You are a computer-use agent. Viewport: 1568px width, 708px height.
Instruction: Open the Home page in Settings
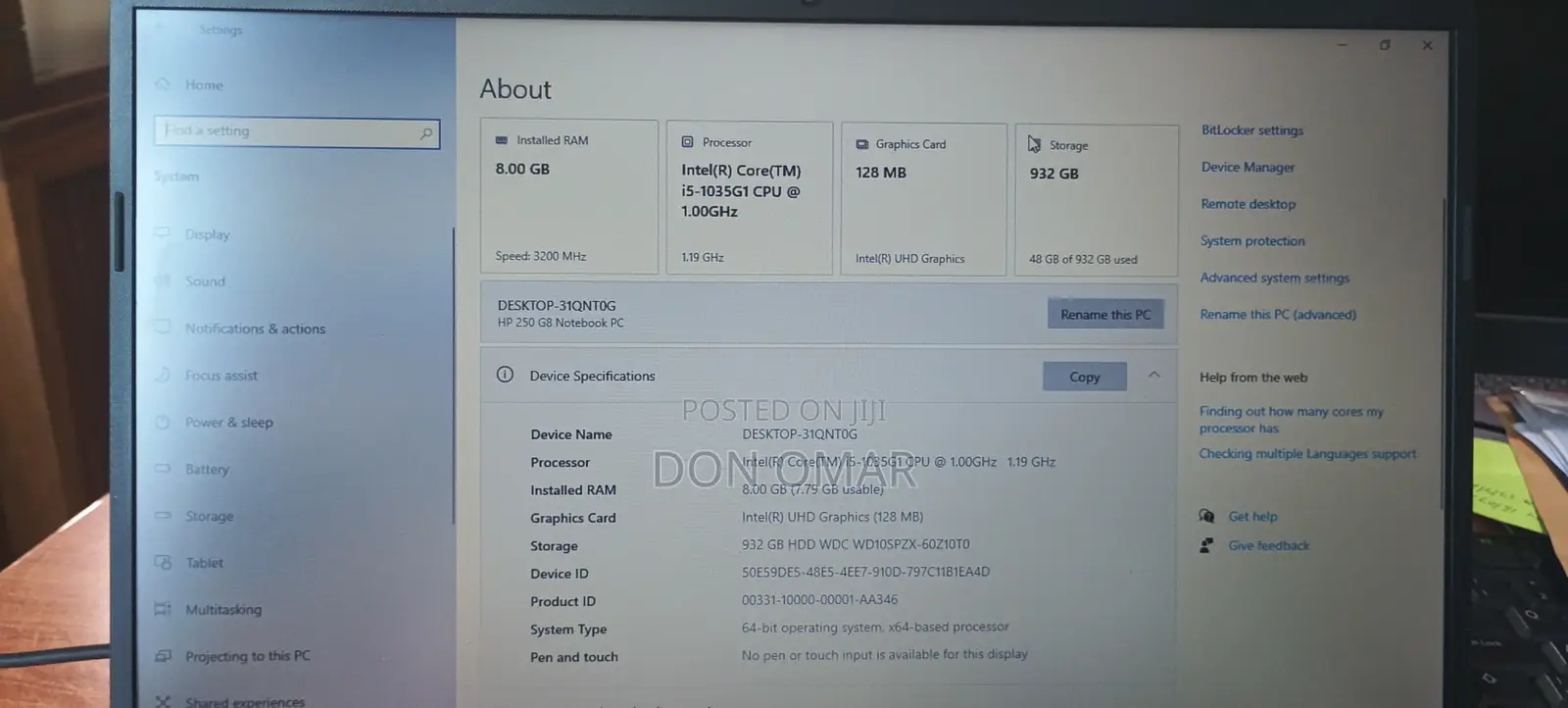click(x=204, y=85)
